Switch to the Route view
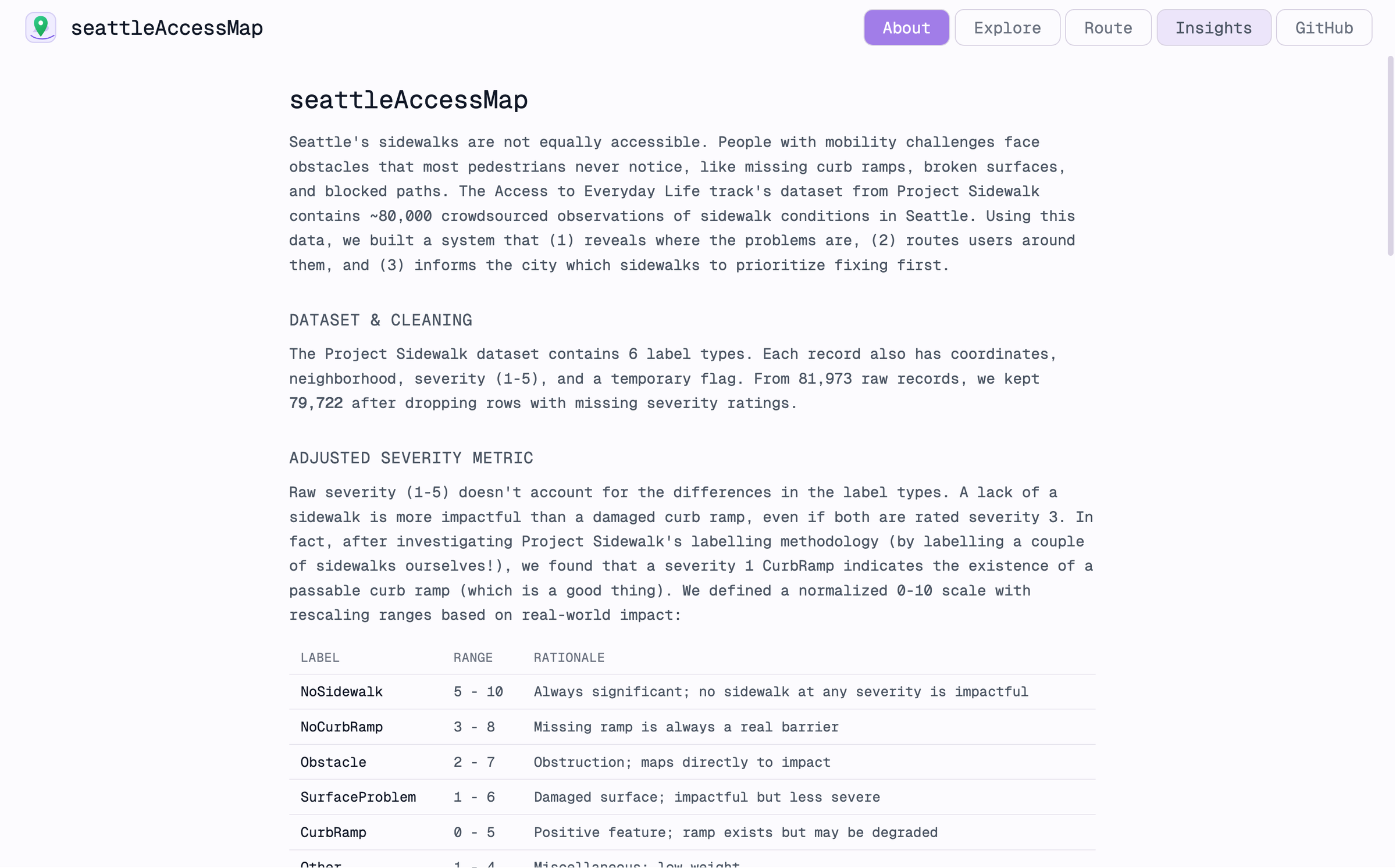The width and height of the screenshot is (1396, 868). tap(1107, 27)
